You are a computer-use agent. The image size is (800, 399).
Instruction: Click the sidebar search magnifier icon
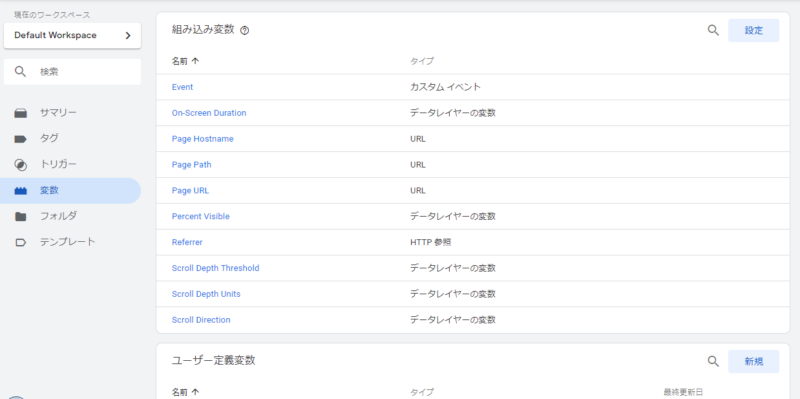[20, 71]
